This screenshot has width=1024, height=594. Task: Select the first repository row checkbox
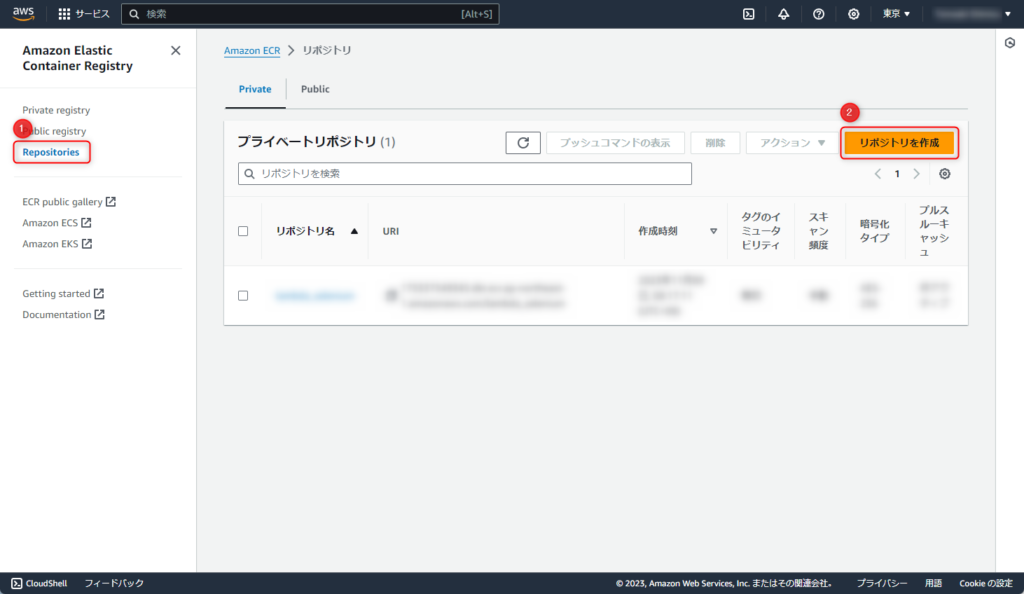tap(243, 296)
